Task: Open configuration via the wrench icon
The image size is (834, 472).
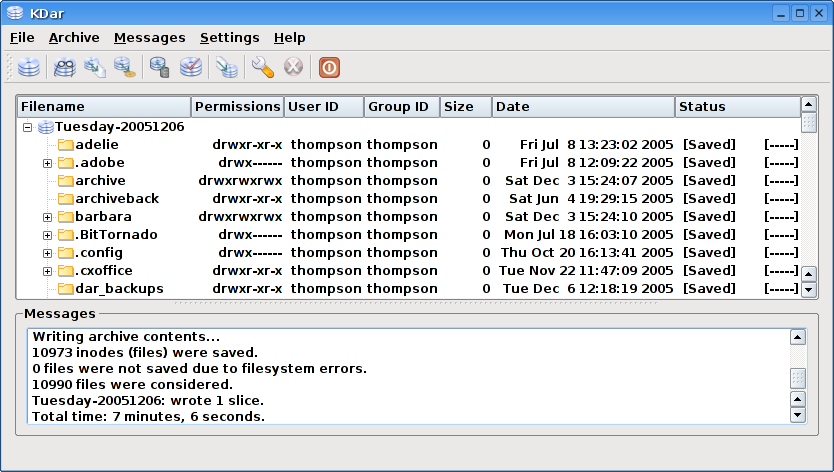Action: coord(262,68)
